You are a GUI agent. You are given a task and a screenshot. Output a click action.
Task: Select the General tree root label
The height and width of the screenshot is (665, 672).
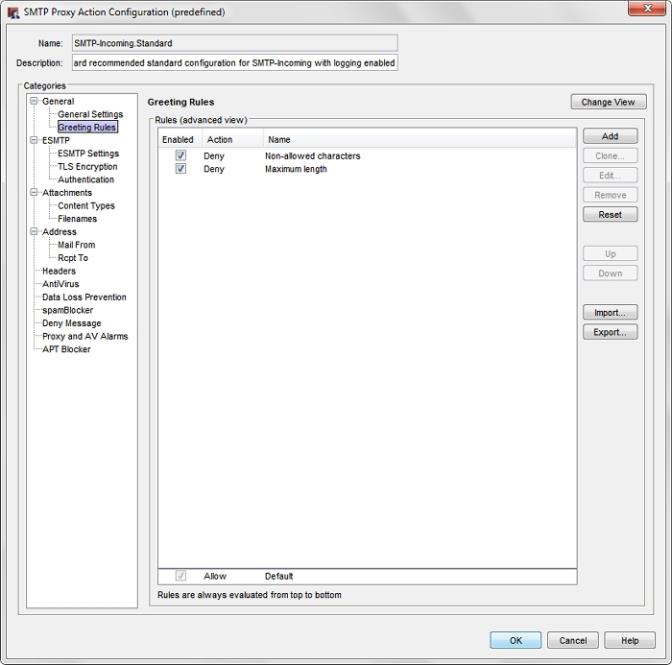click(58, 101)
